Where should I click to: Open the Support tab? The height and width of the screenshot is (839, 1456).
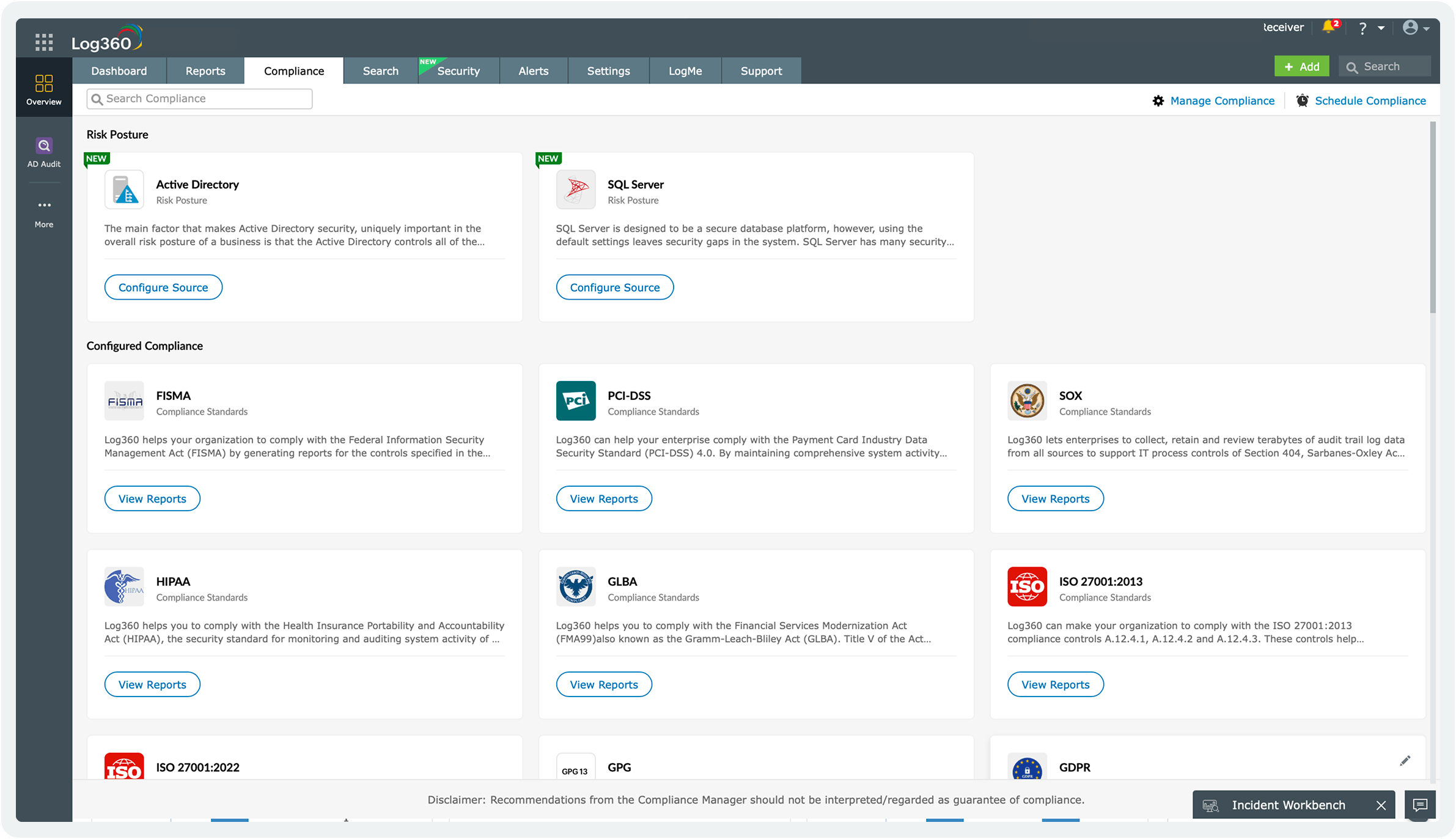pos(762,71)
